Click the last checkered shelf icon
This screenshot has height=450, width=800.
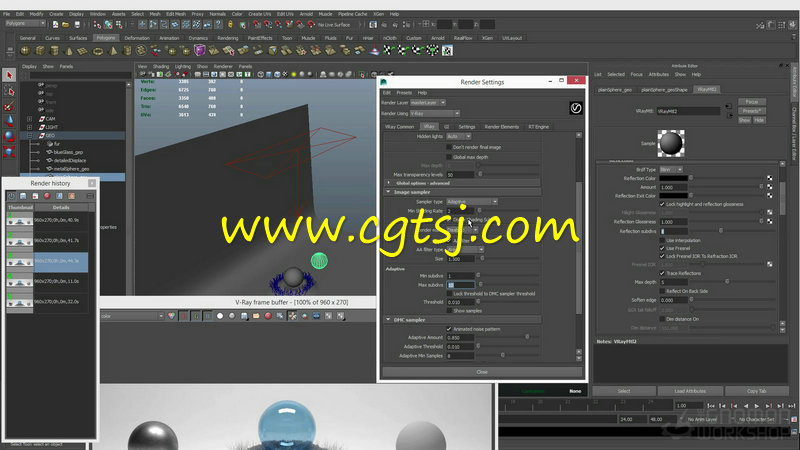pyautogui.click(x=447, y=51)
